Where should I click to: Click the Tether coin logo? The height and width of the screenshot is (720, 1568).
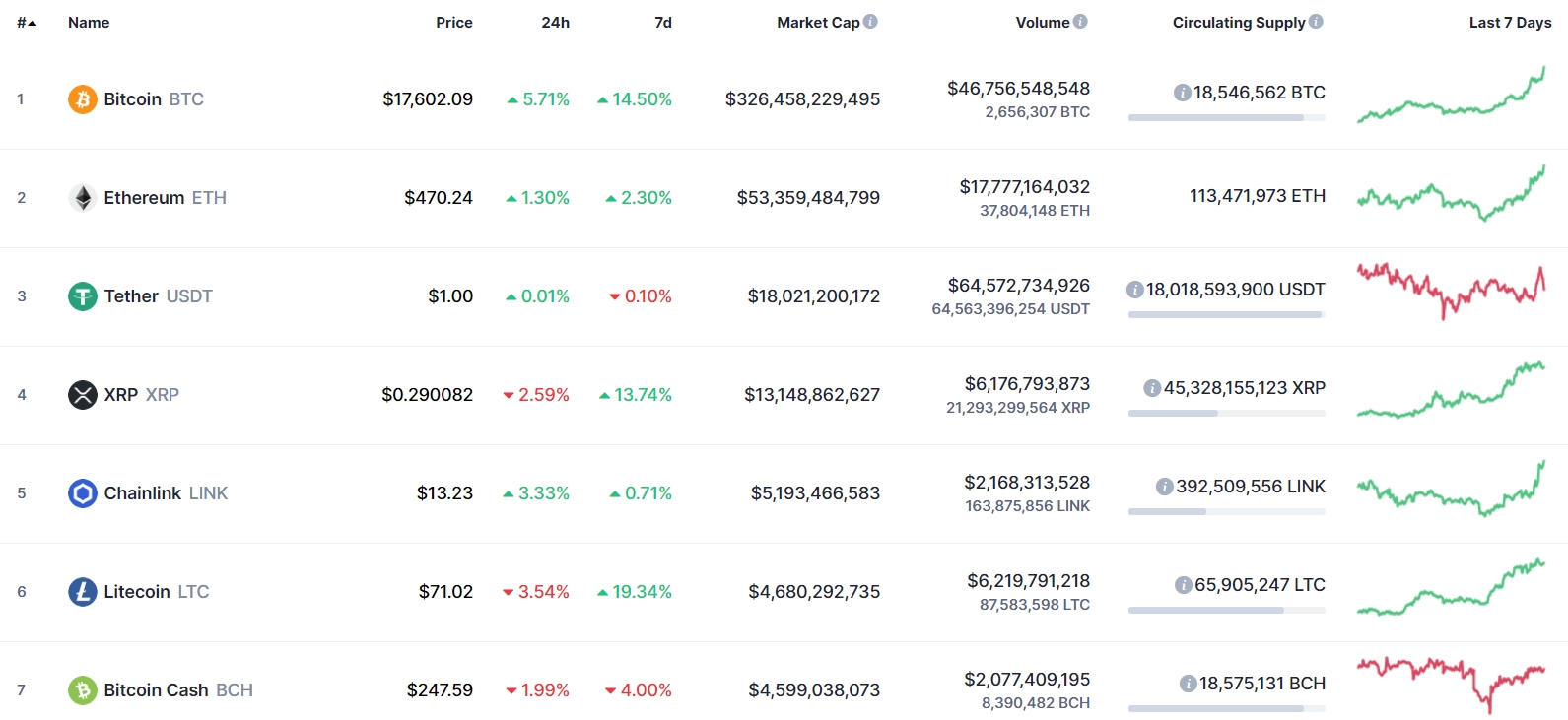pyautogui.click(x=83, y=296)
